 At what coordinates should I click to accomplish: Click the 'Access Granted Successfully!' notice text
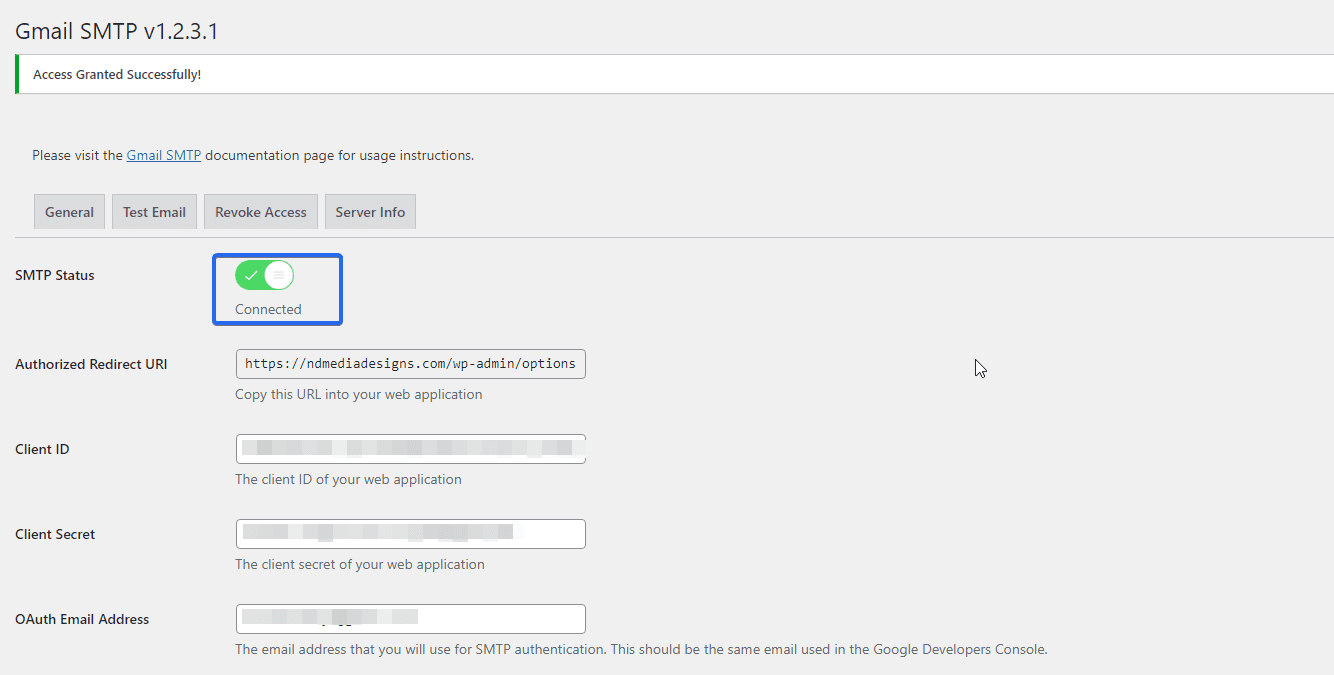117,75
